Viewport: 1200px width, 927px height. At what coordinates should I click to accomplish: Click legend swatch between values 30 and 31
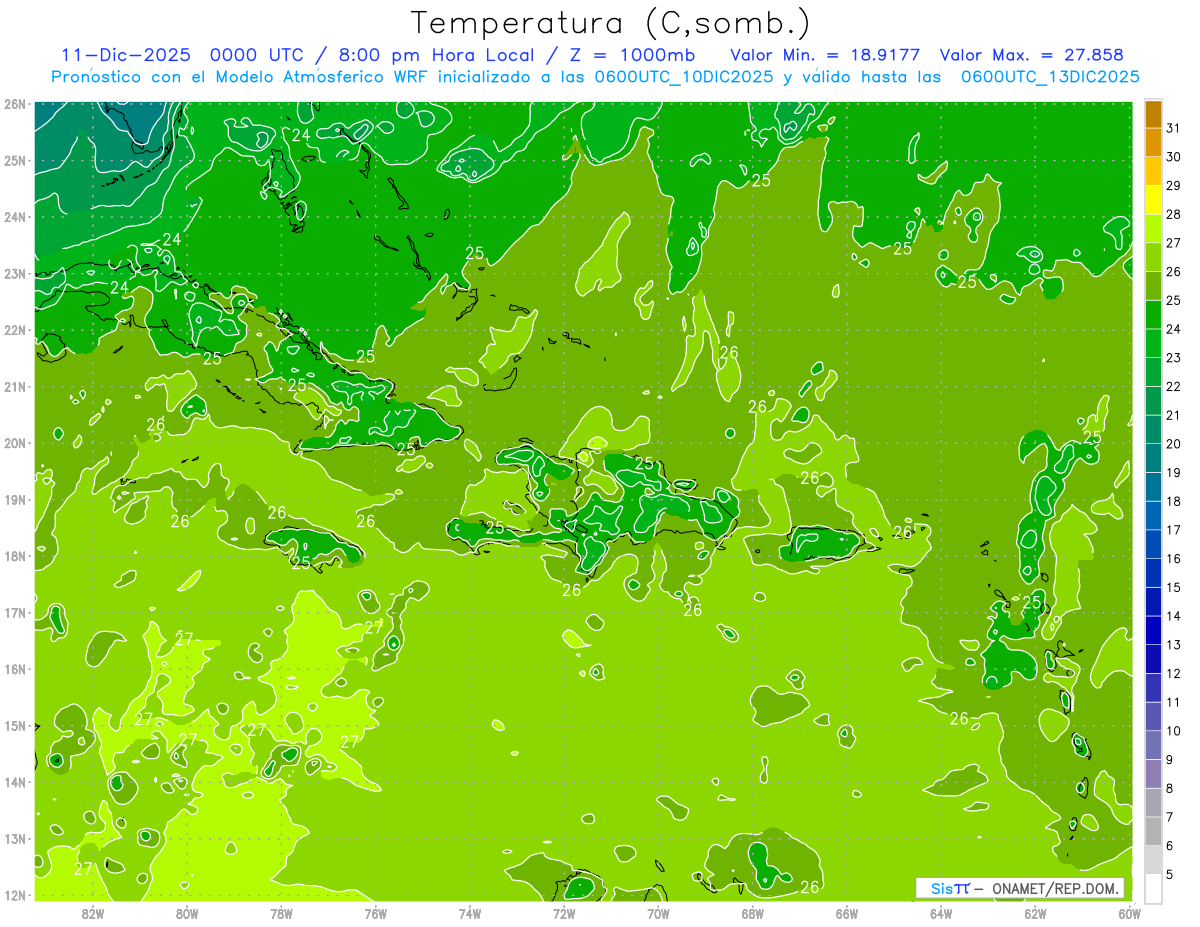(x=1153, y=143)
